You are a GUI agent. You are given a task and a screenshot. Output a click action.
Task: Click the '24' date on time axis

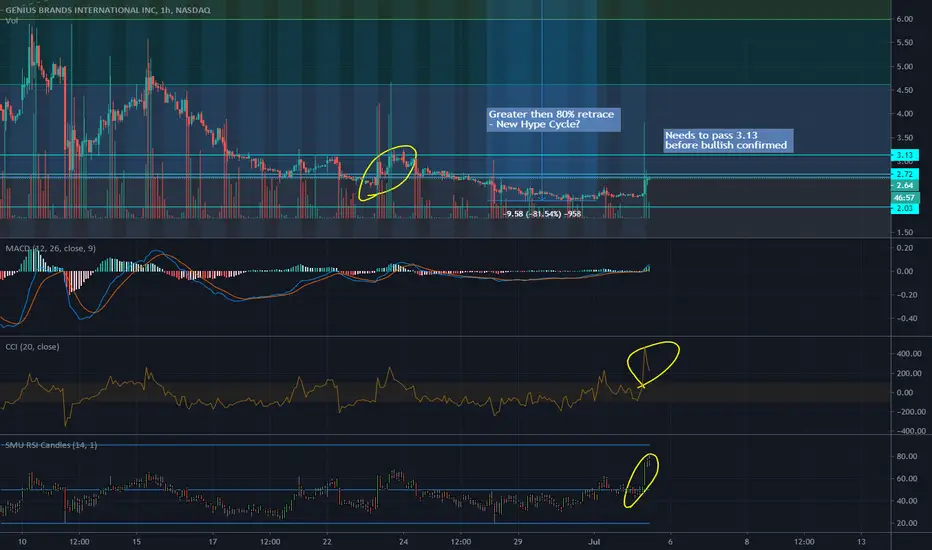pos(404,542)
